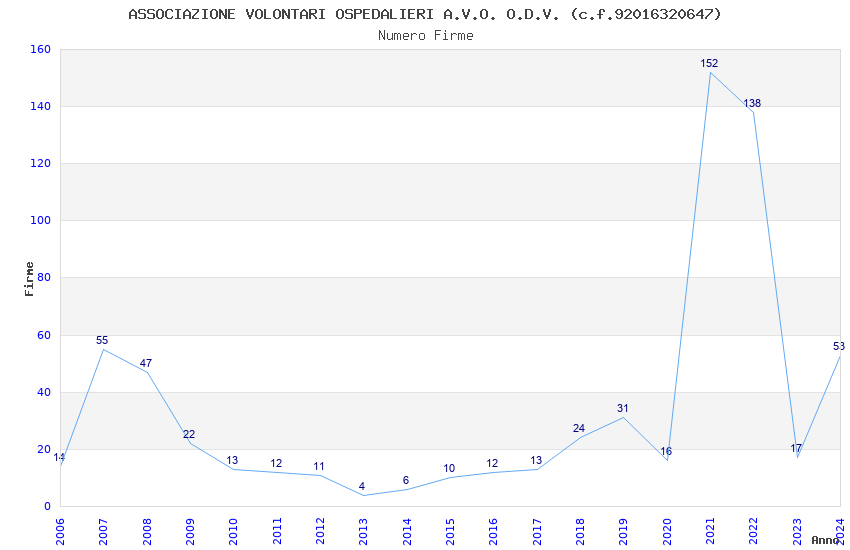Click the 2018 year tick label

580,532
